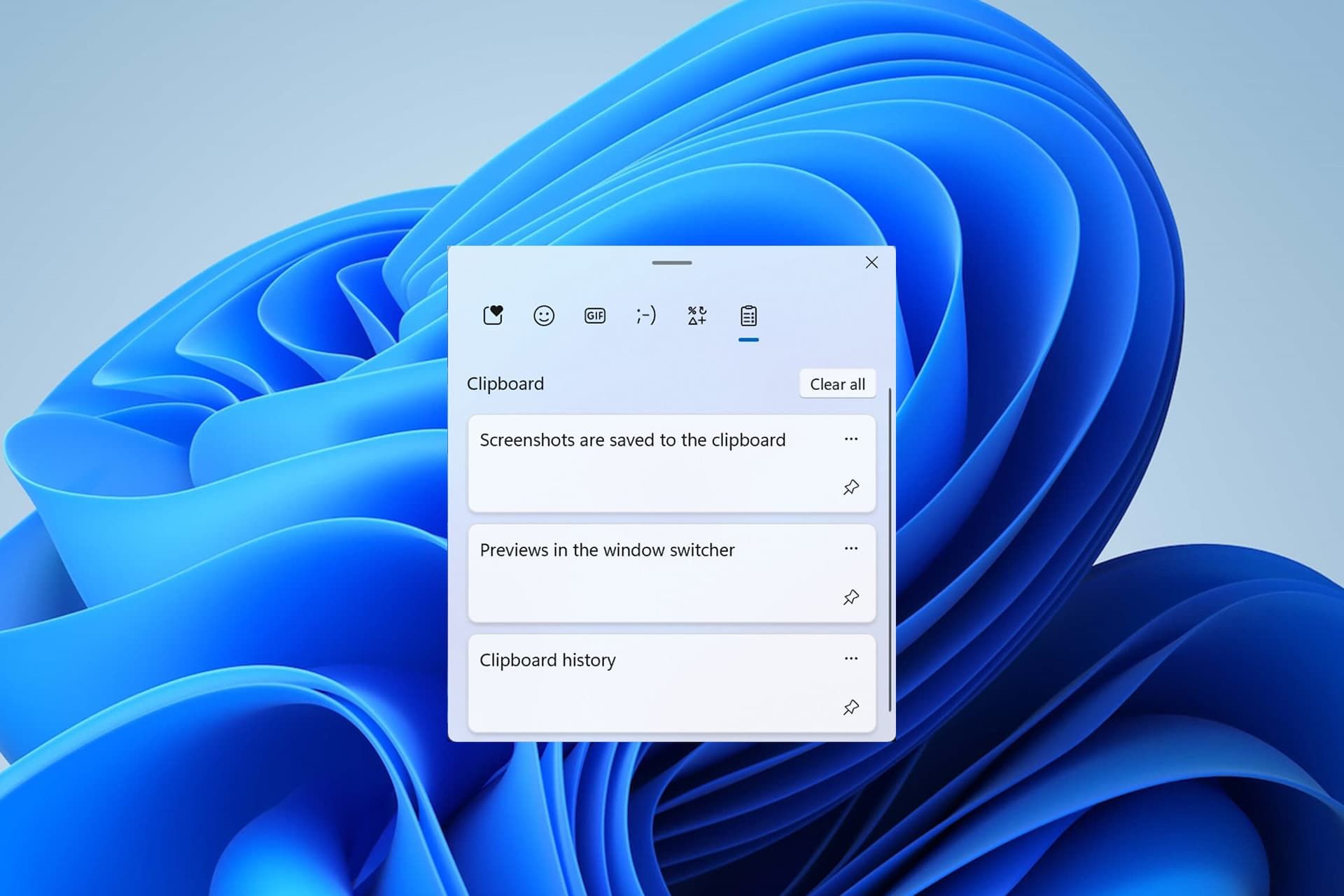Close the clipboard panel
The width and height of the screenshot is (1344, 896).
[x=871, y=262]
